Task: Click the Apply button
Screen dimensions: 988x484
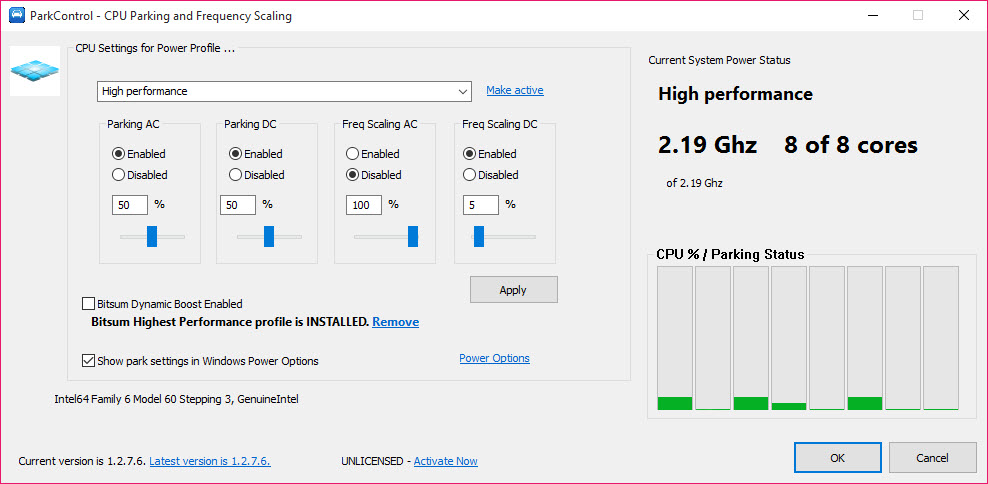Action: (514, 290)
